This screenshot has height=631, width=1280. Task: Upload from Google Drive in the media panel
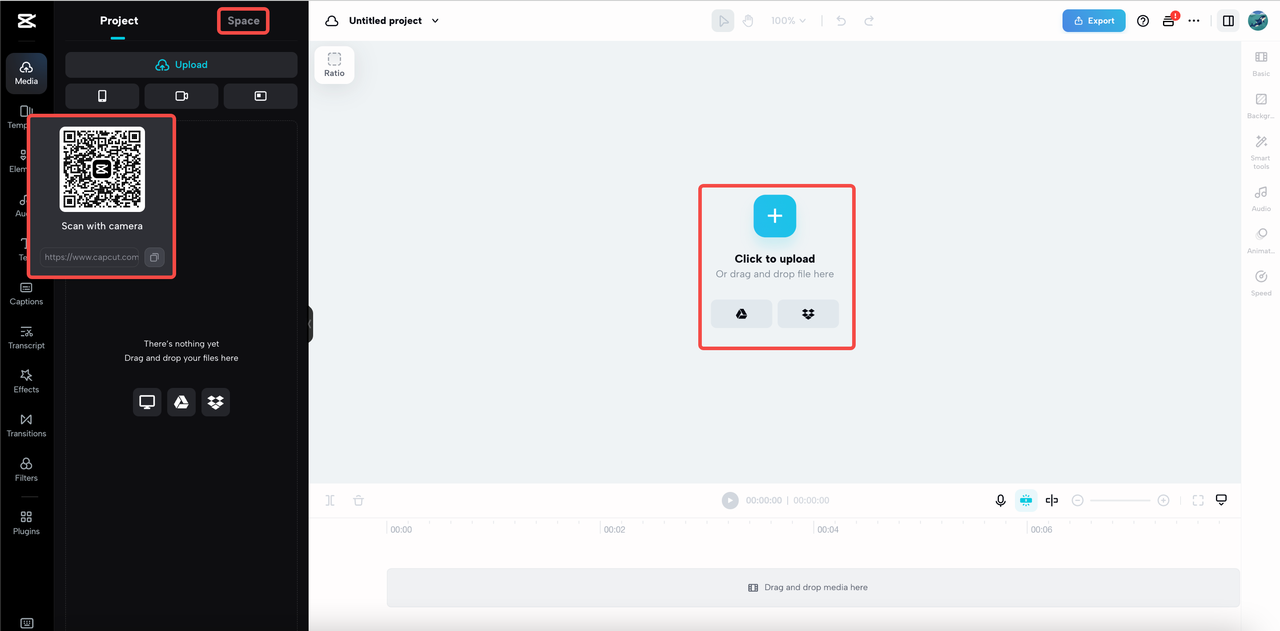pyautogui.click(x=181, y=402)
